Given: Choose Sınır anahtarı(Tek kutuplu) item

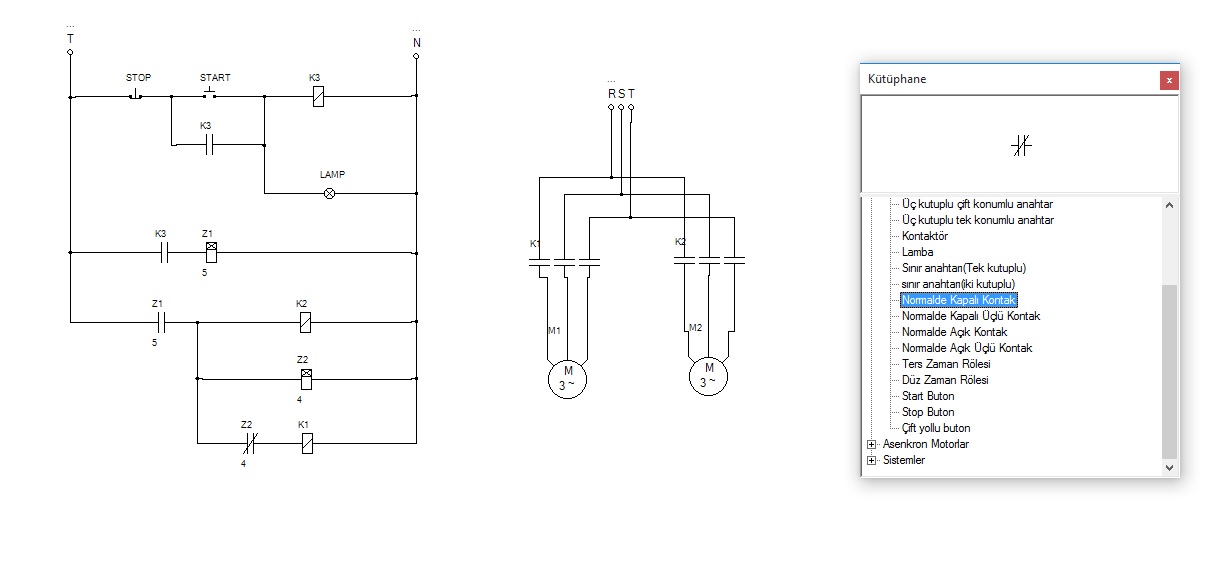Looking at the screenshot, I should tap(964, 268).
